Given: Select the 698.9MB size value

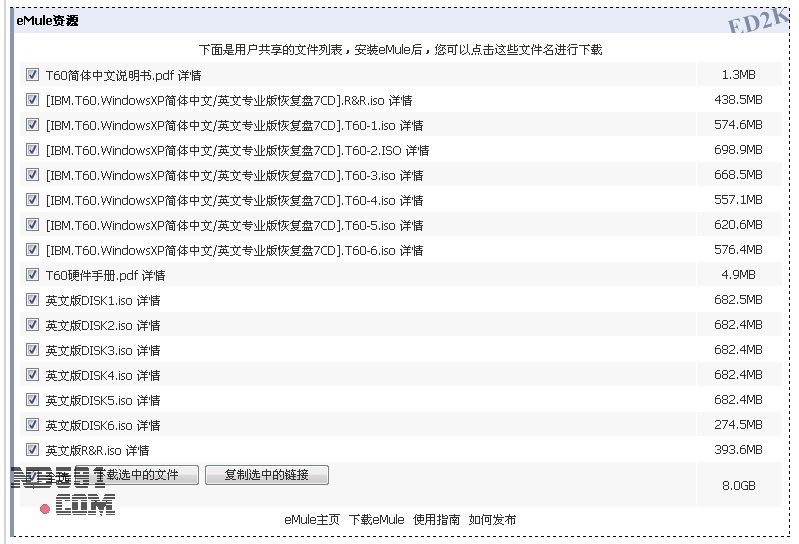Looking at the screenshot, I should (x=738, y=150).
